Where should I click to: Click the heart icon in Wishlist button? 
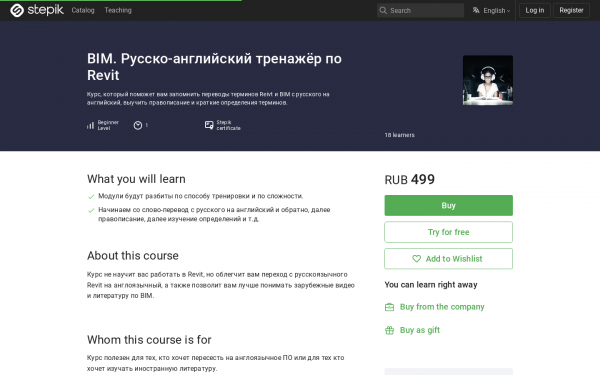point(416,259)
